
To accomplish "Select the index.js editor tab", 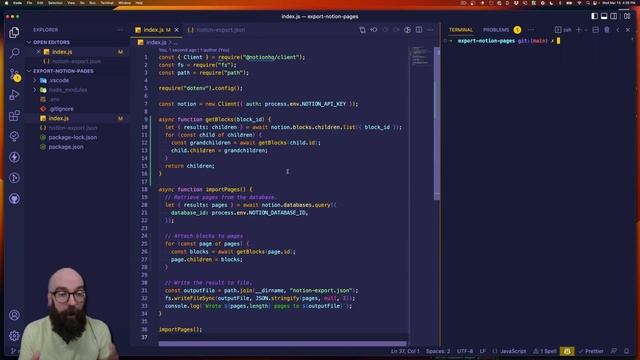I will click(153, 30).
